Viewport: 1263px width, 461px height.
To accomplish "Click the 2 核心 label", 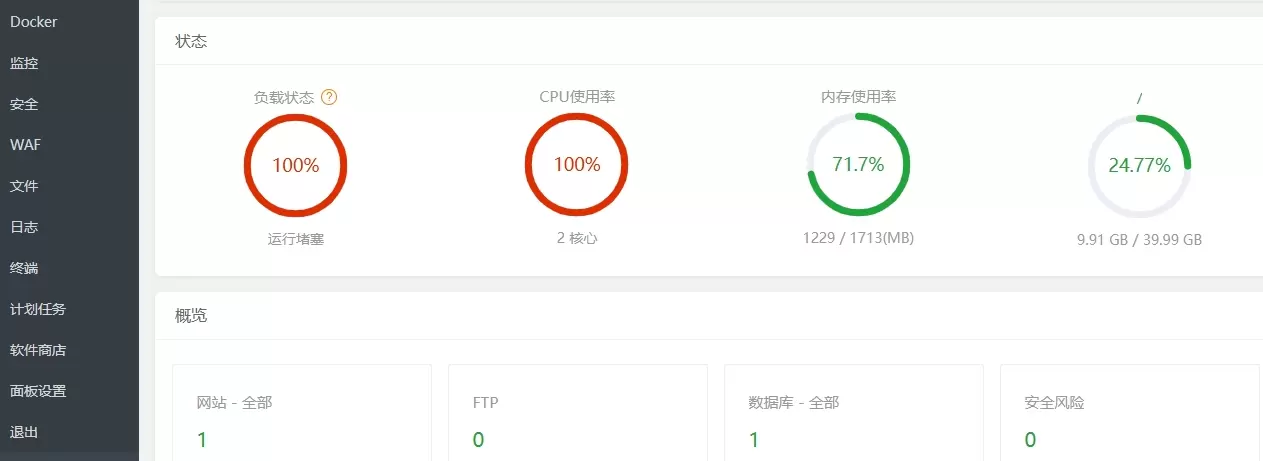I will click(576, 239).
